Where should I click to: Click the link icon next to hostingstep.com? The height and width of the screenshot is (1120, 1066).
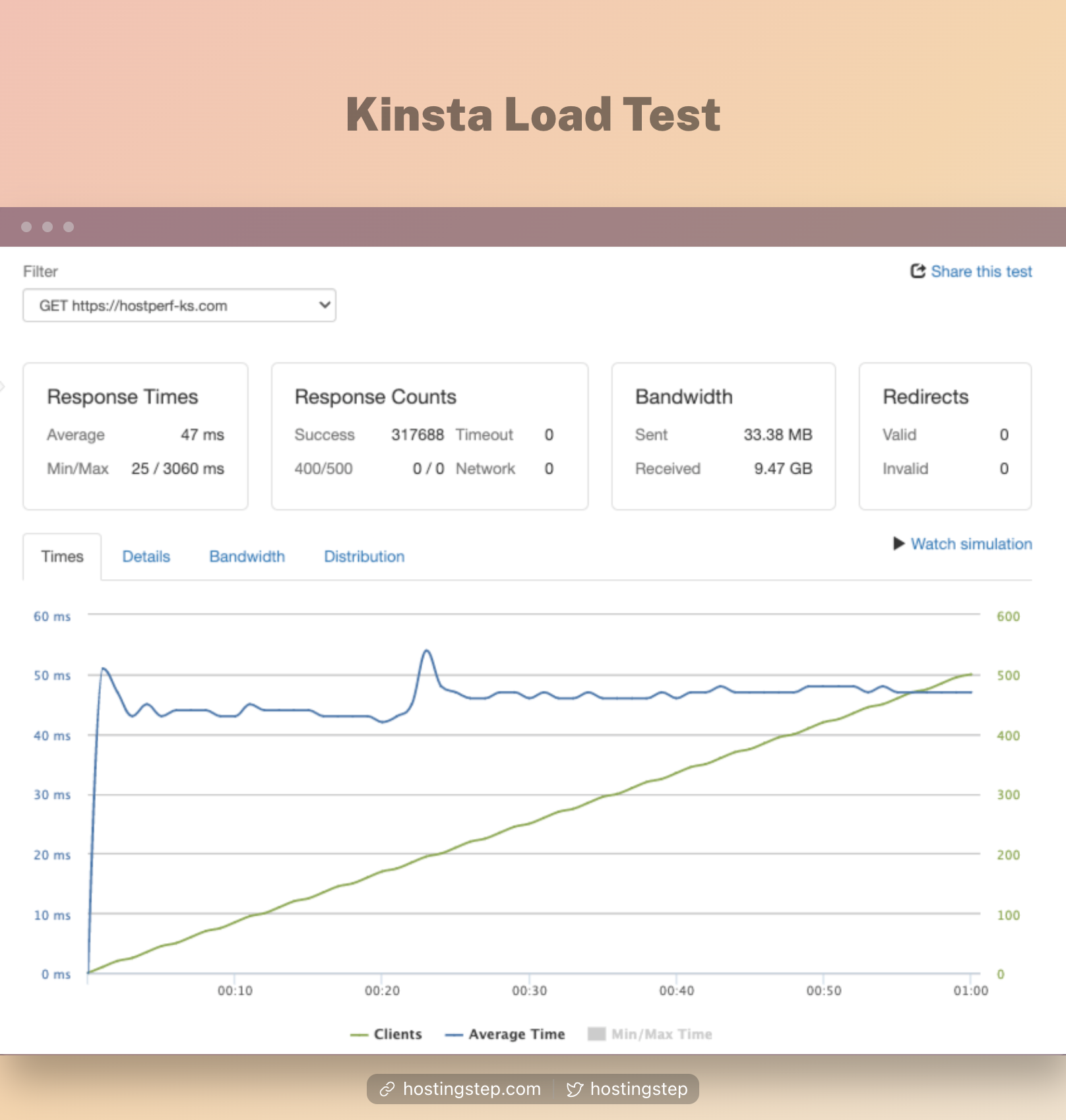[387, 1089]
